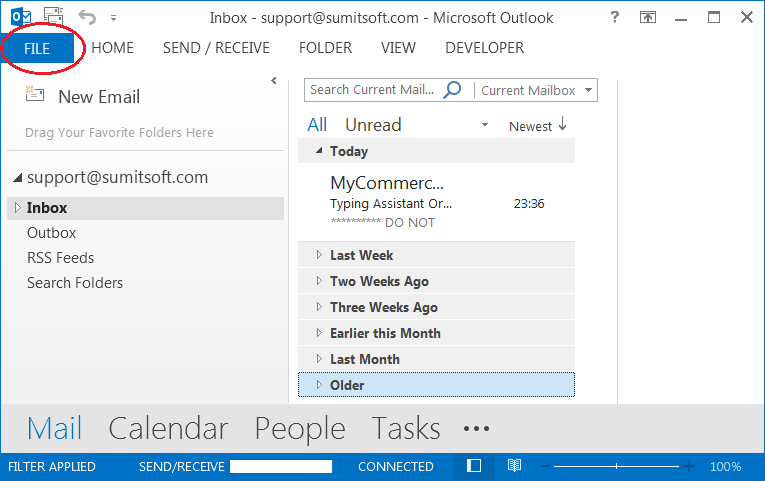The width and height of the screenshot is (765, 481).
Task: Expand the Earlier this Month group
Action: pyautogui.click(x=319, y=333)
